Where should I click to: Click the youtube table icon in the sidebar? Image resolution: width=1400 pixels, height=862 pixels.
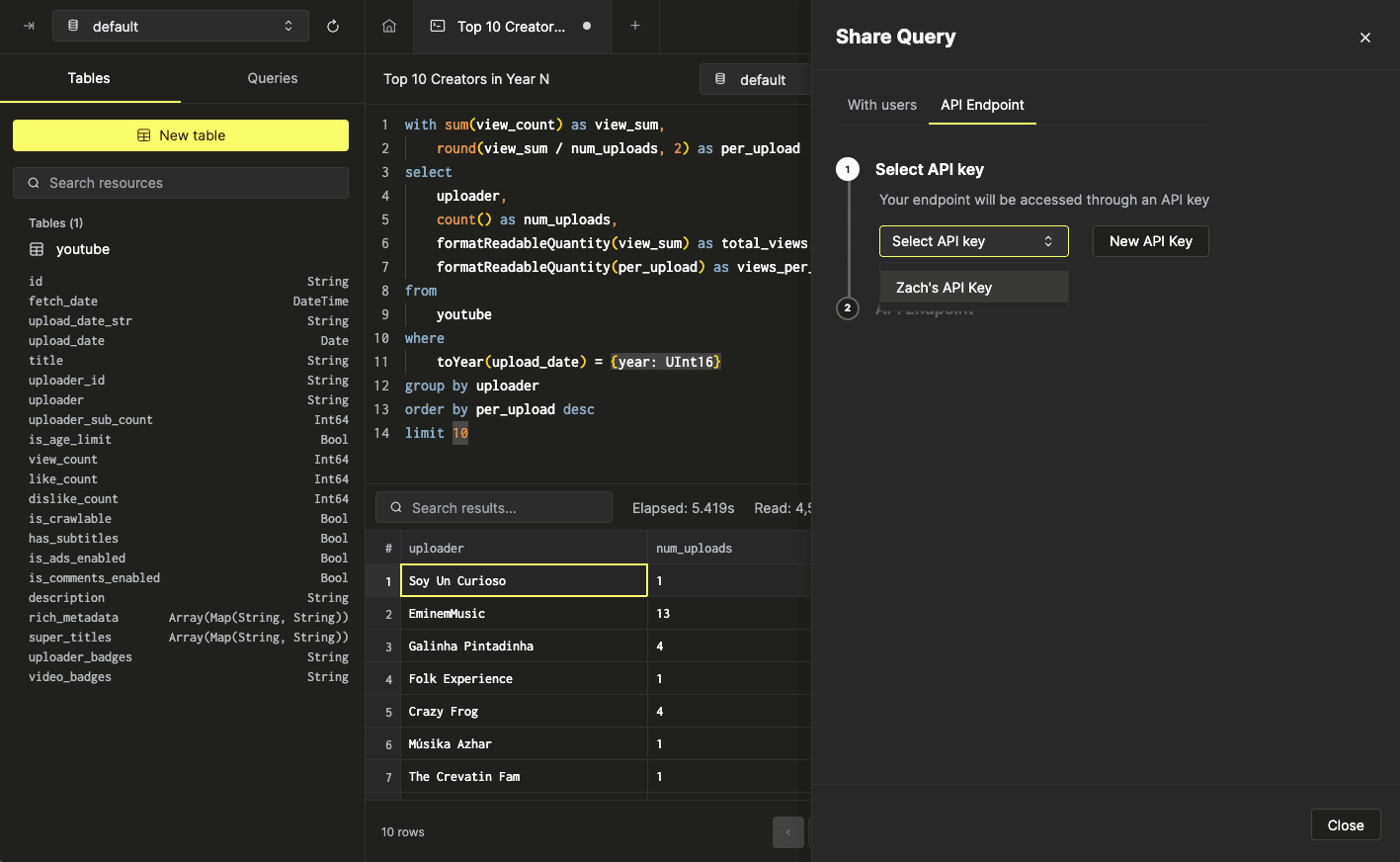coord(37,249)
